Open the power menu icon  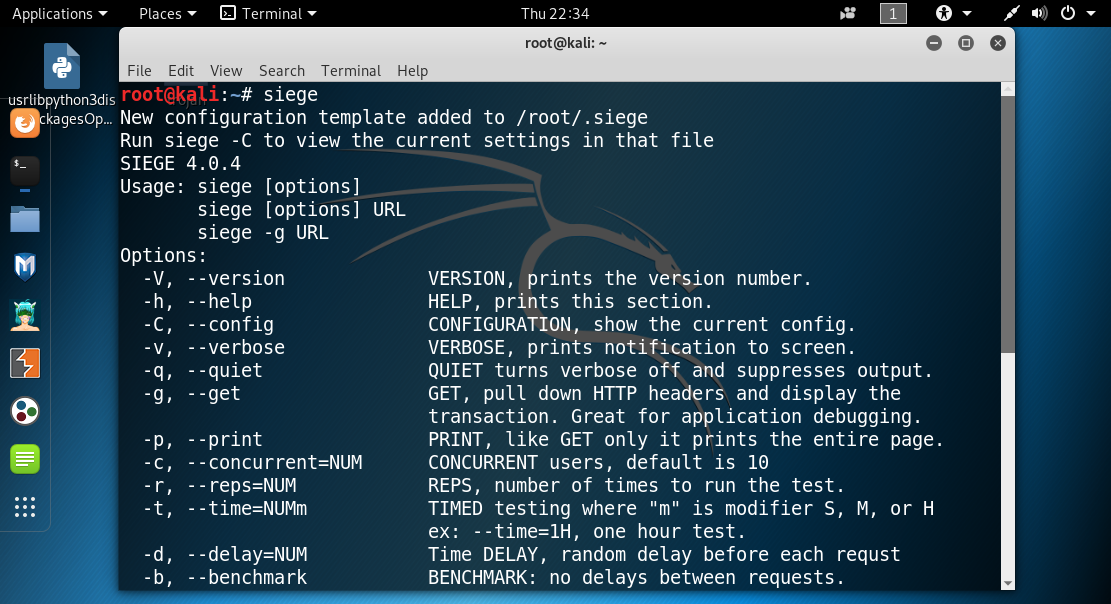(x=1068, y=13)
